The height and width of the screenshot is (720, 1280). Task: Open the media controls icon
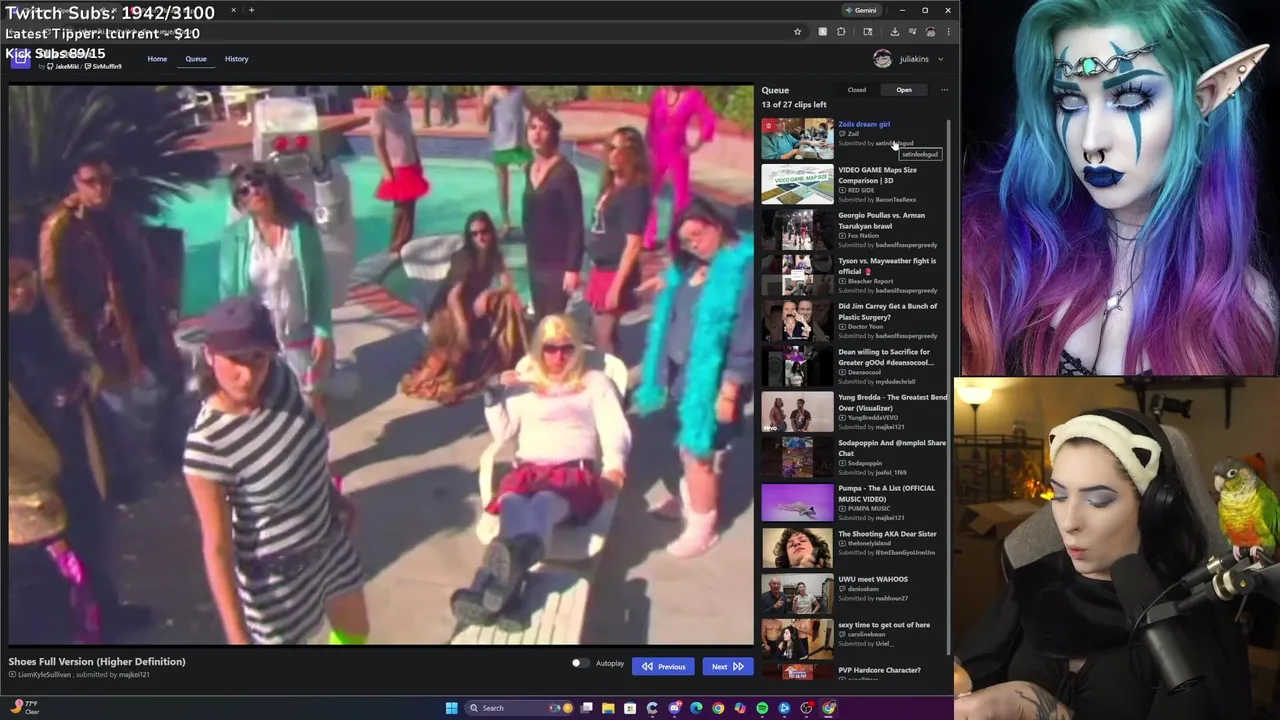click(912, 32)
